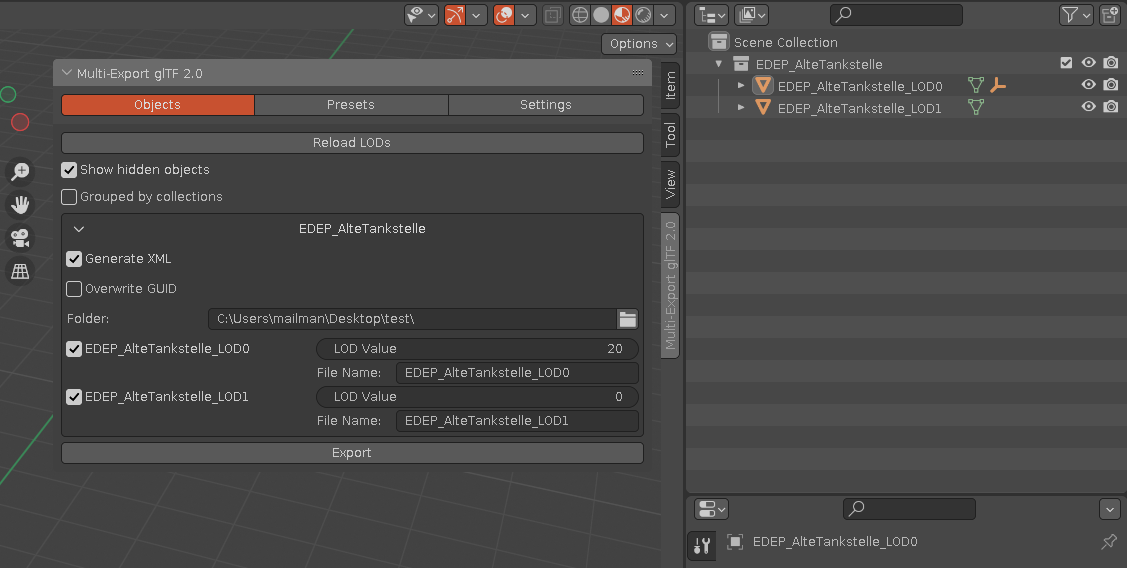Exclude EDEP_AlteTankstelle collection from view layer

pos(1067,63)
